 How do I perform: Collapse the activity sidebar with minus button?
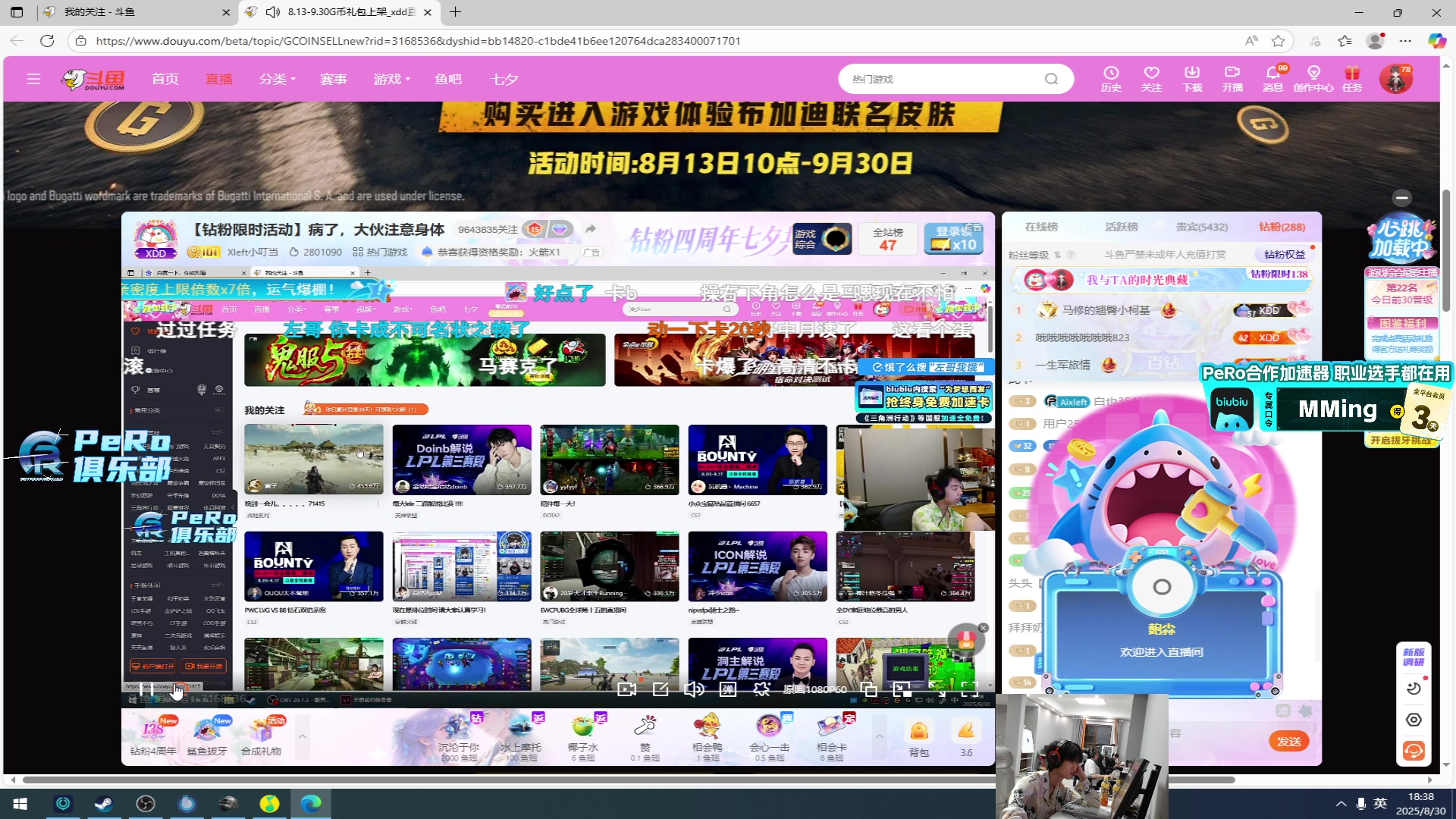[1401, 198]
